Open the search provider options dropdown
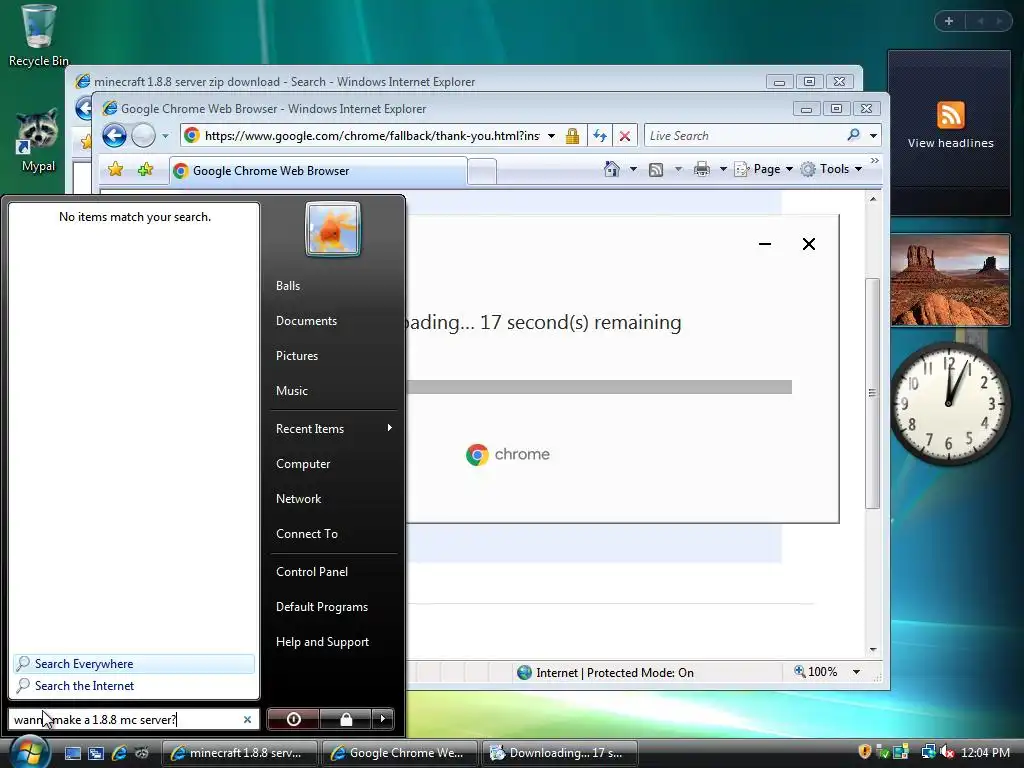 pyautogui.click(x=873, y=136)
